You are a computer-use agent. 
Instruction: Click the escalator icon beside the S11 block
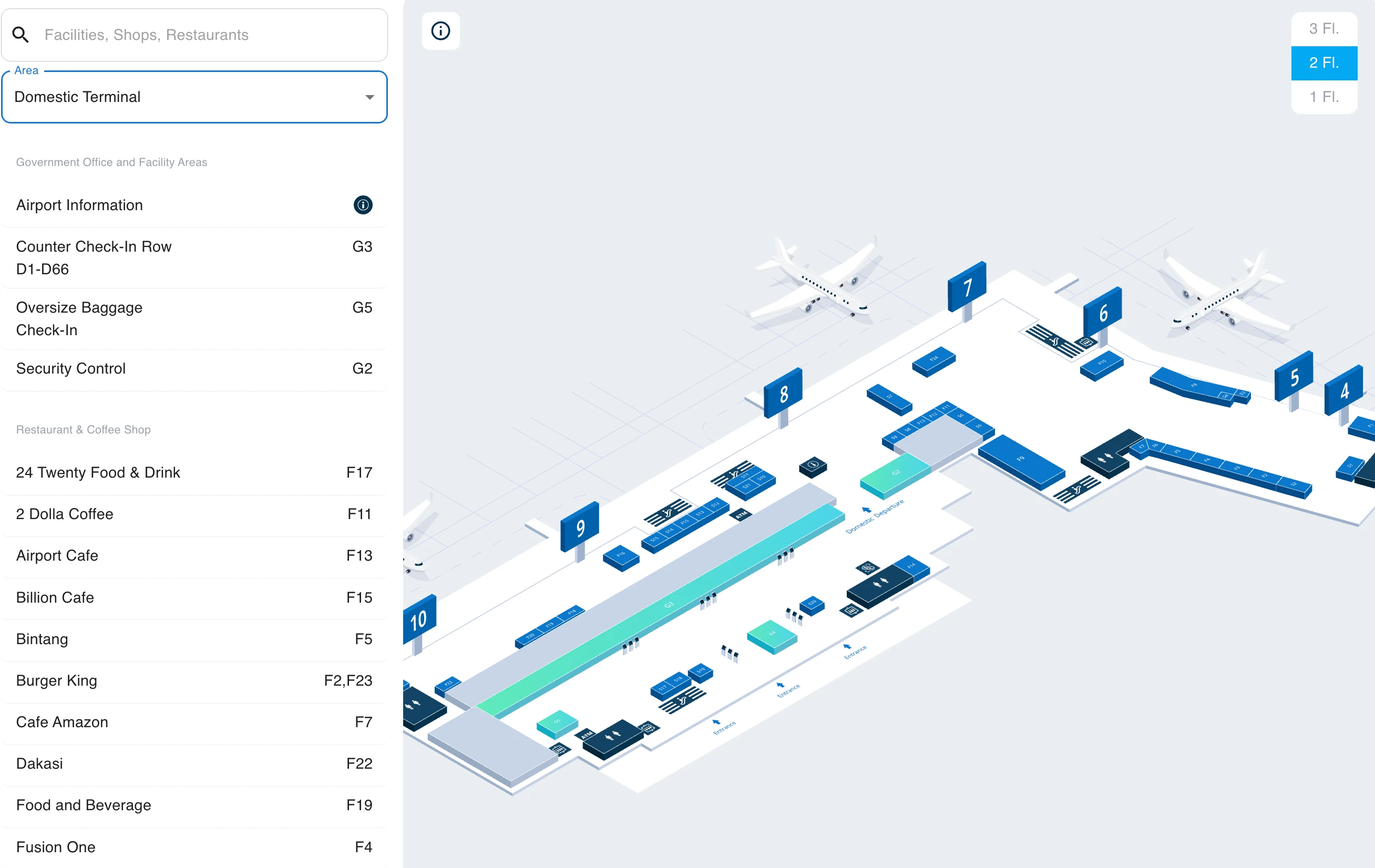point(734,475)
